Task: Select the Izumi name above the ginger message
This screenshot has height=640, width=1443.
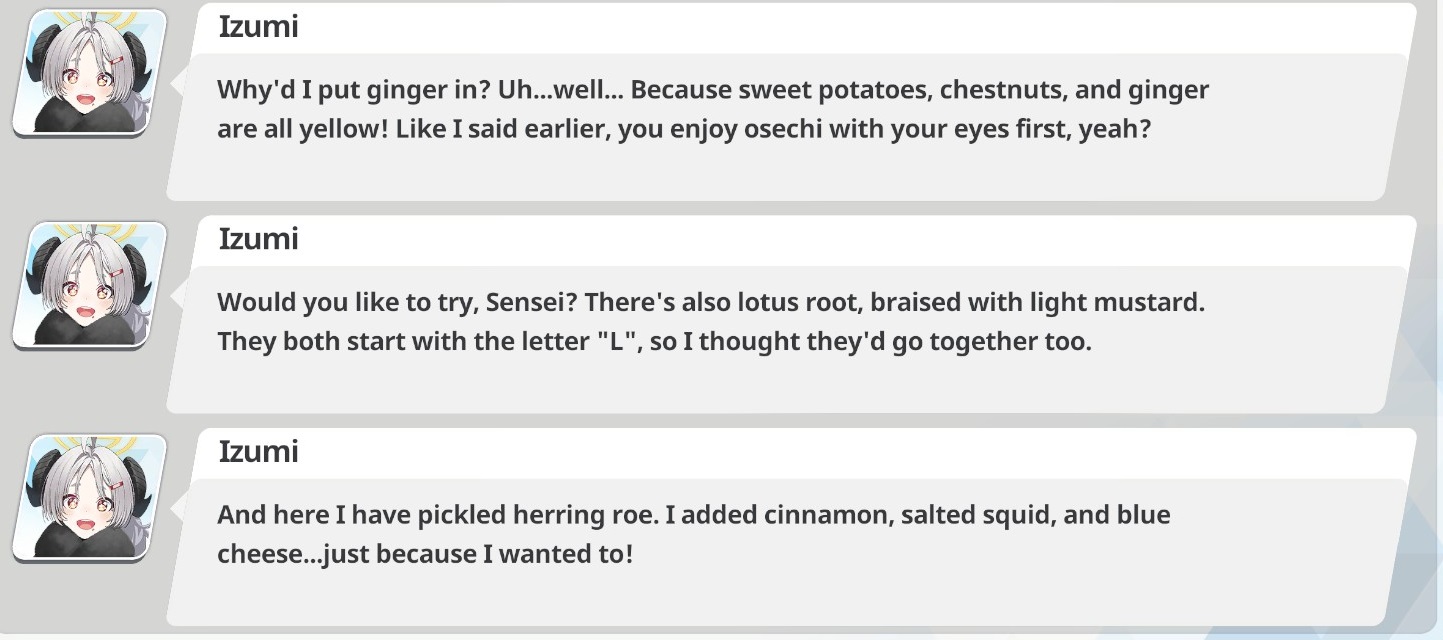Action: pos(258,27)
